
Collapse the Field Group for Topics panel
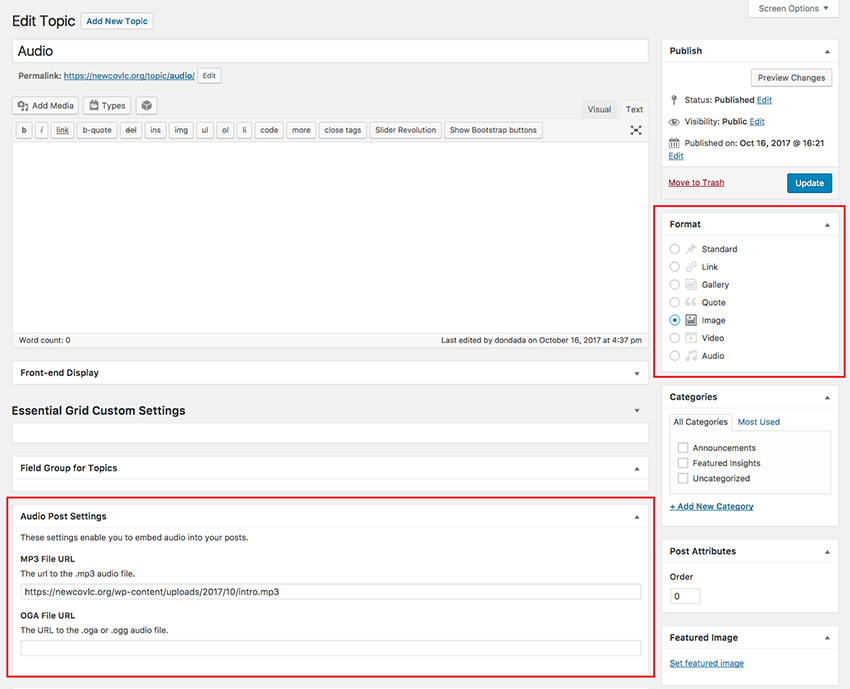[x=637, y=469]
